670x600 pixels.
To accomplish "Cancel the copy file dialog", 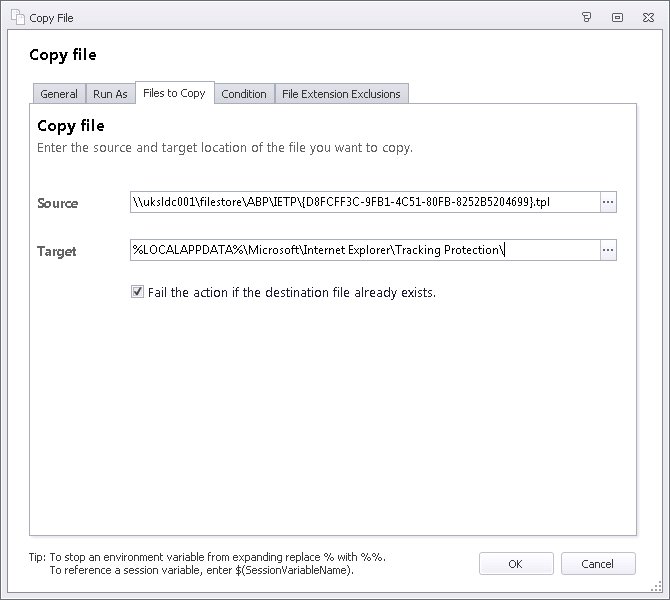I will tap(598, 564).
